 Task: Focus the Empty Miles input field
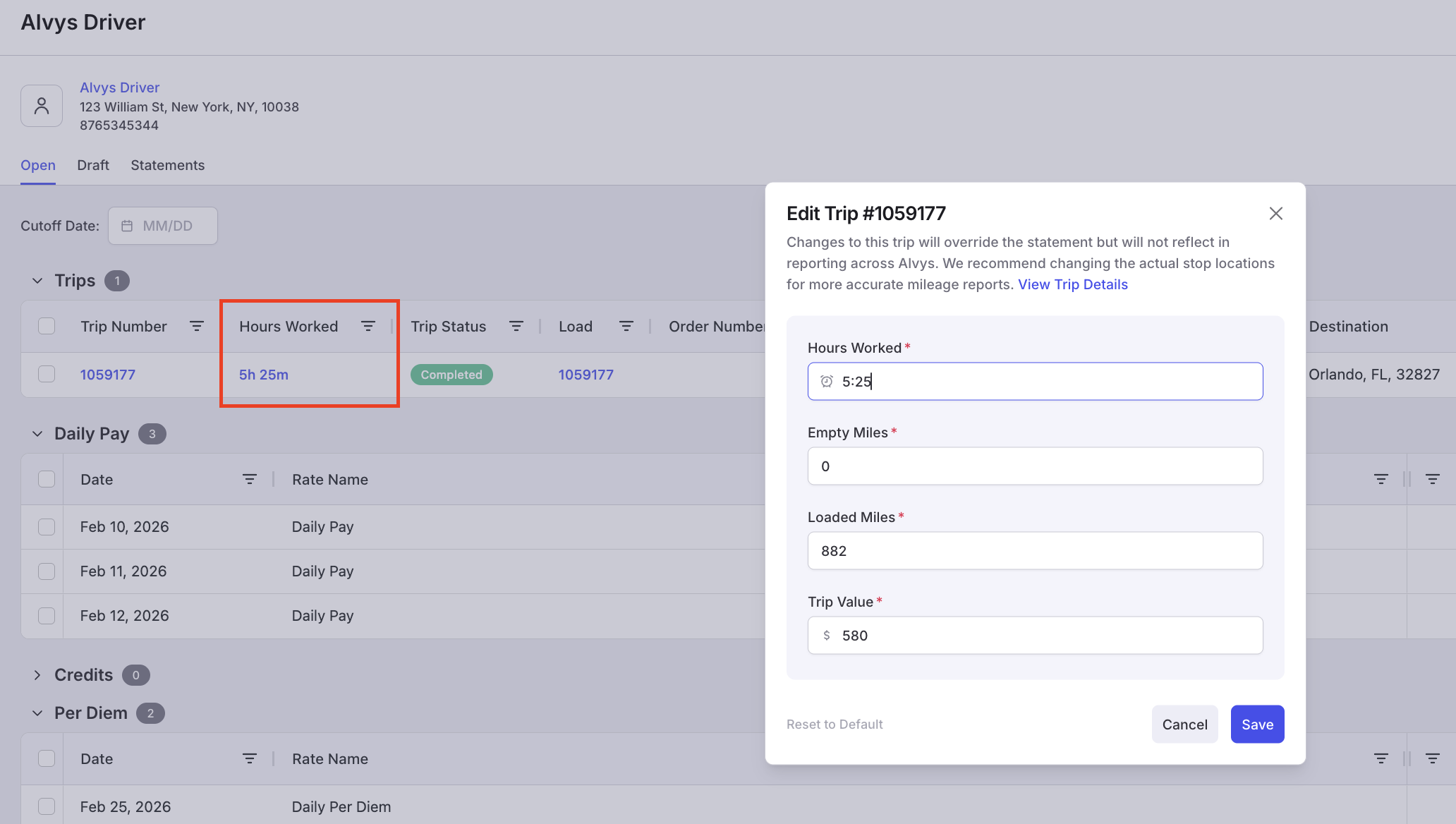pos(1035,466)
